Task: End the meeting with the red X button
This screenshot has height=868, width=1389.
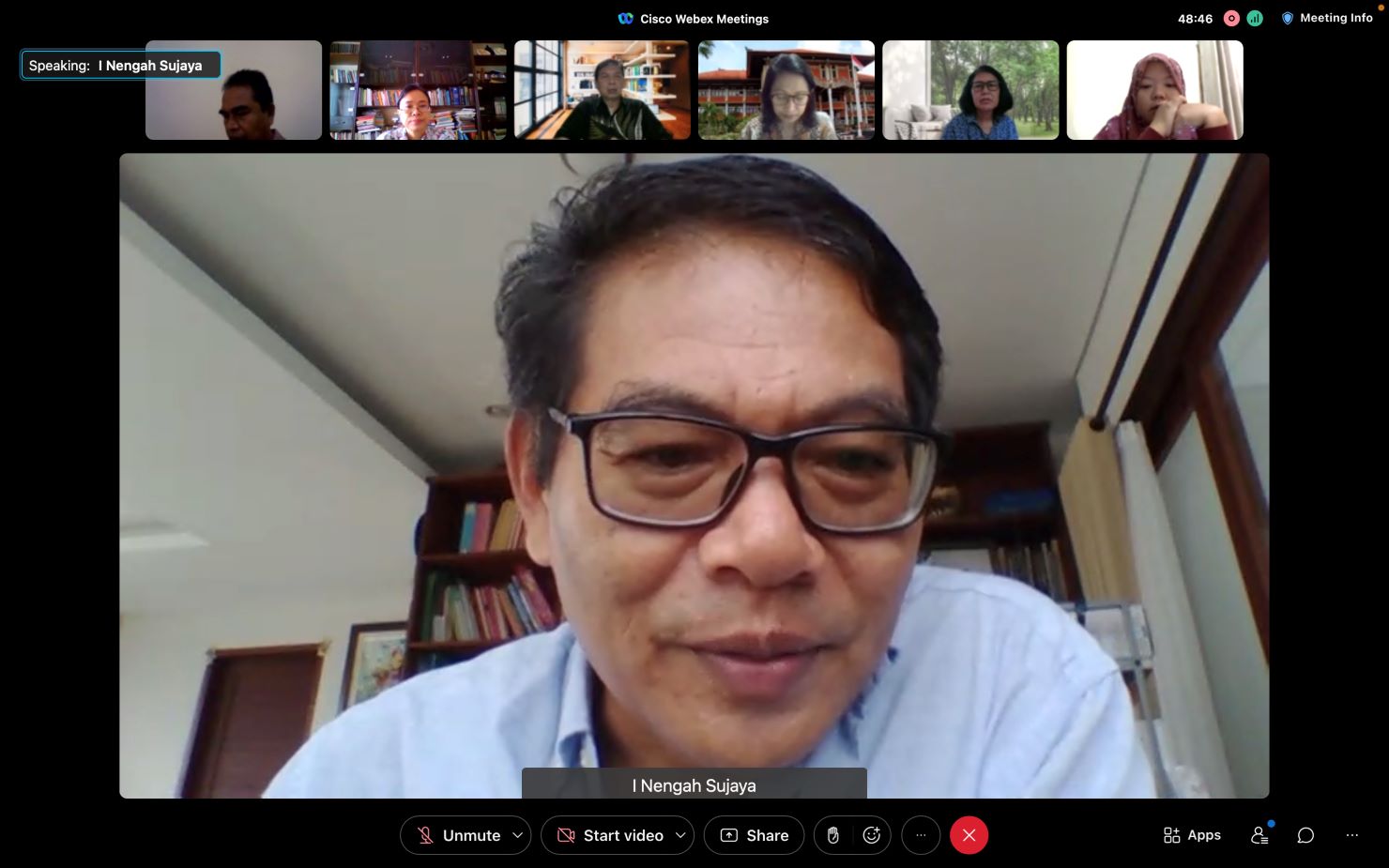Action: click(969, 835)
